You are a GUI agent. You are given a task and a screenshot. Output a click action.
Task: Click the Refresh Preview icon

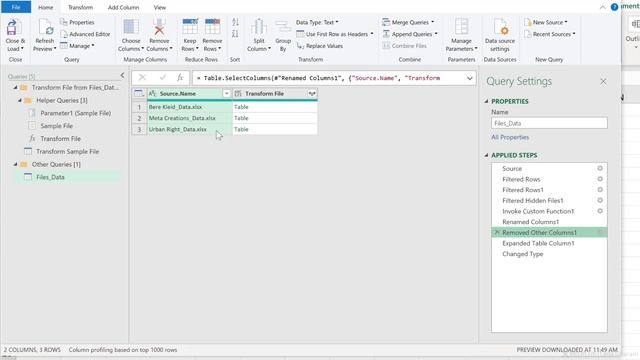(45, 27)
